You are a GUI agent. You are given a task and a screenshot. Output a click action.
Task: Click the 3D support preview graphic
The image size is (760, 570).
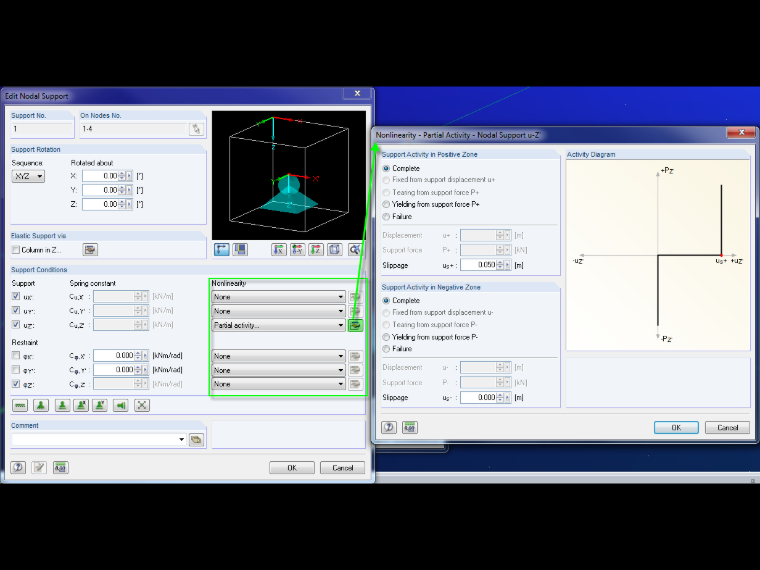coord(289,175)
